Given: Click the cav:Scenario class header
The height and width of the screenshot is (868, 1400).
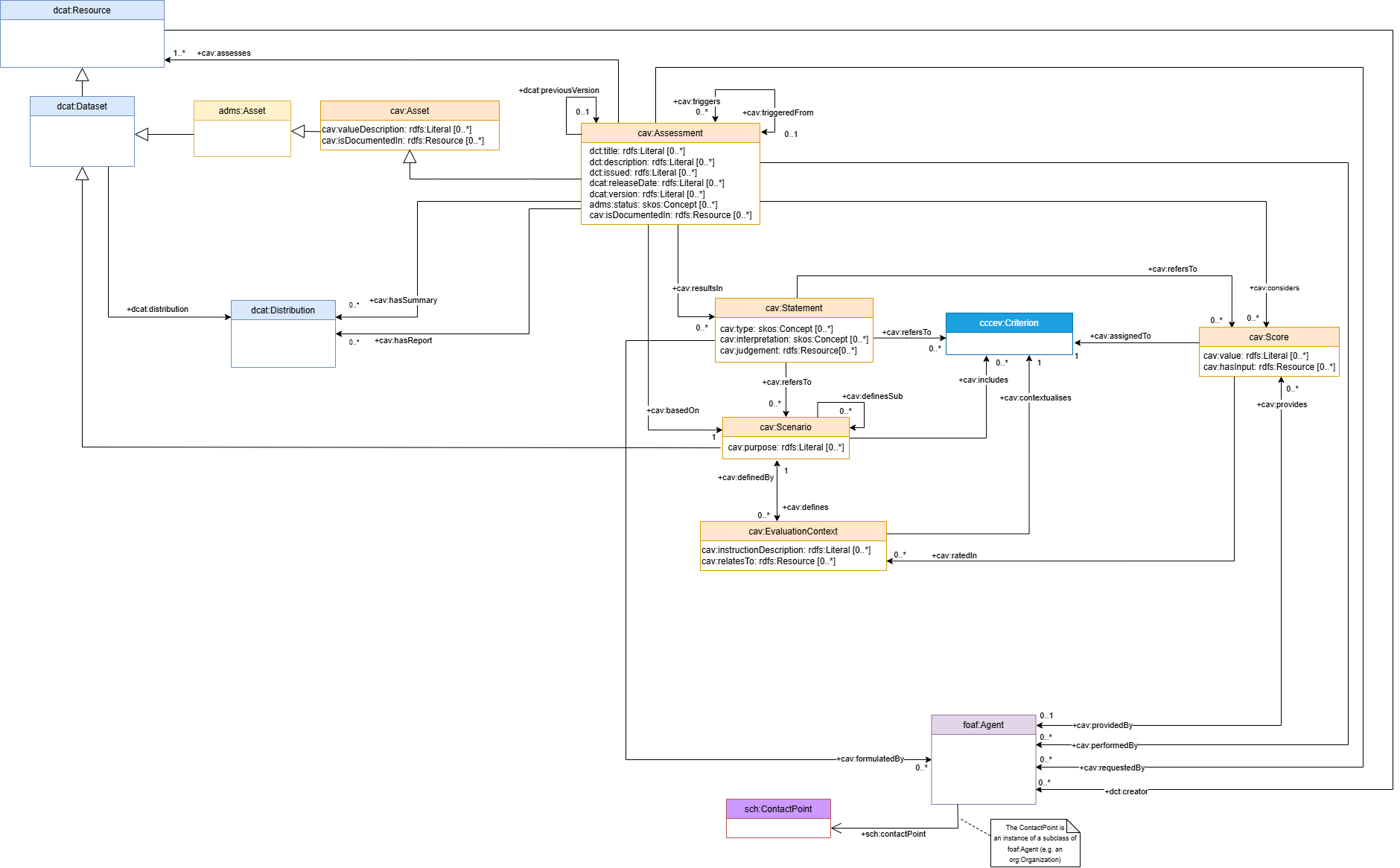Looking at the screenshot, I should pyautogui.click(x=786, y=427).
